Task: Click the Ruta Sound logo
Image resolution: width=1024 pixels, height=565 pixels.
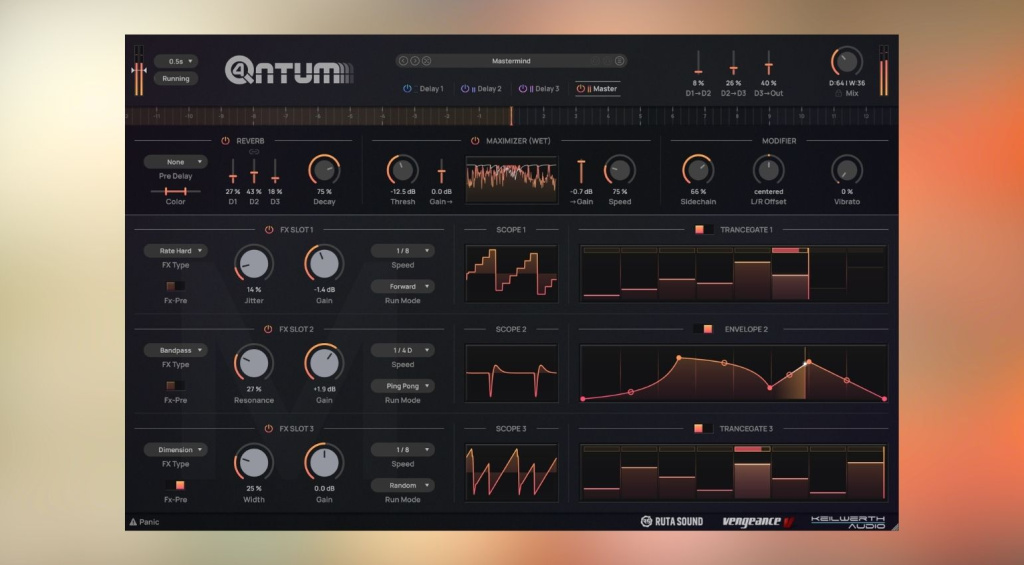Action: (671, 521)
